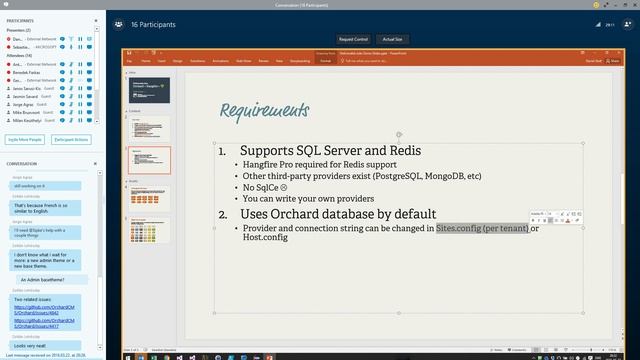Toggle microphone for Benedek Farkas
This screenshot has width=640, height=360.
[71, 72]
